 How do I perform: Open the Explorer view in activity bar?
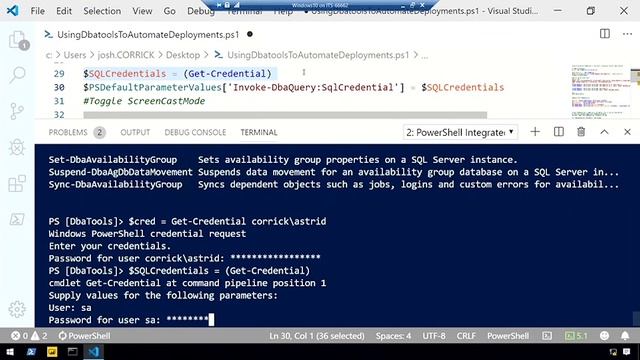click(17, 40)
